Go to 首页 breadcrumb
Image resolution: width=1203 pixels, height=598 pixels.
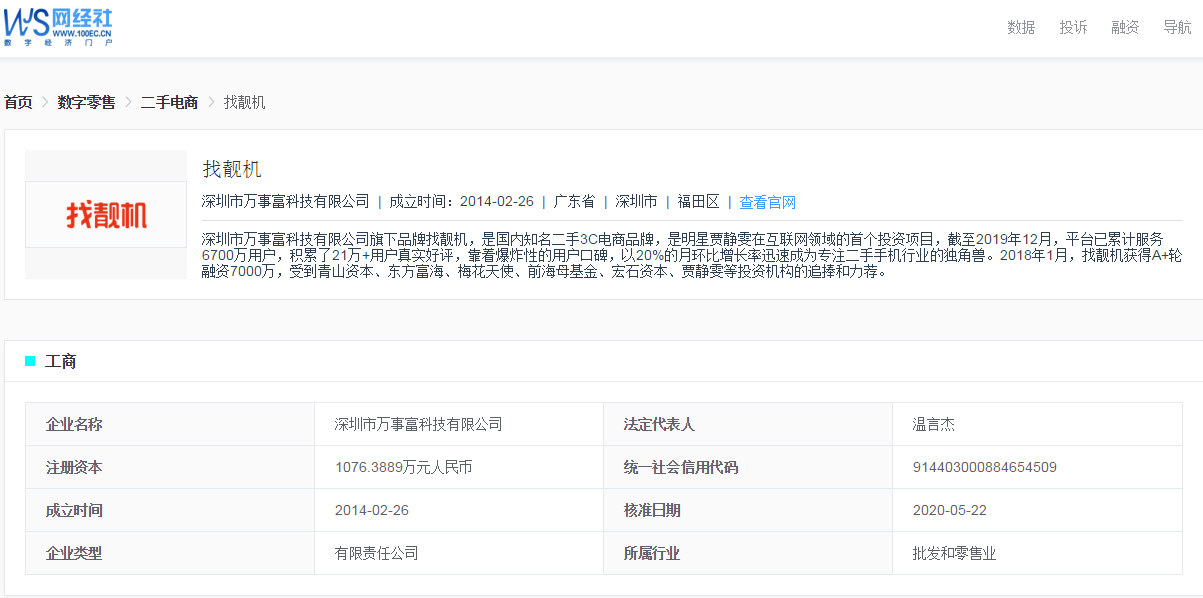click(x=18, y=102)
